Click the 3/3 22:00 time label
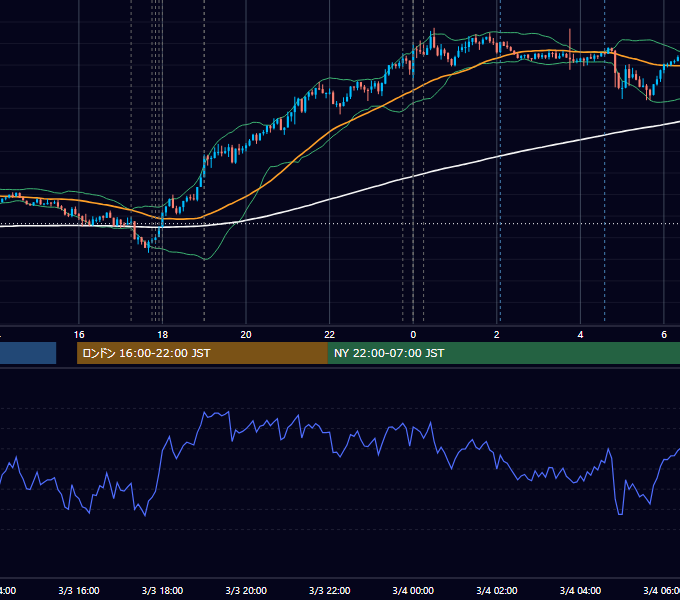Image resolution: width=680 pixels, height=600 pixels. pyautogui.click(x=330, y=590)
